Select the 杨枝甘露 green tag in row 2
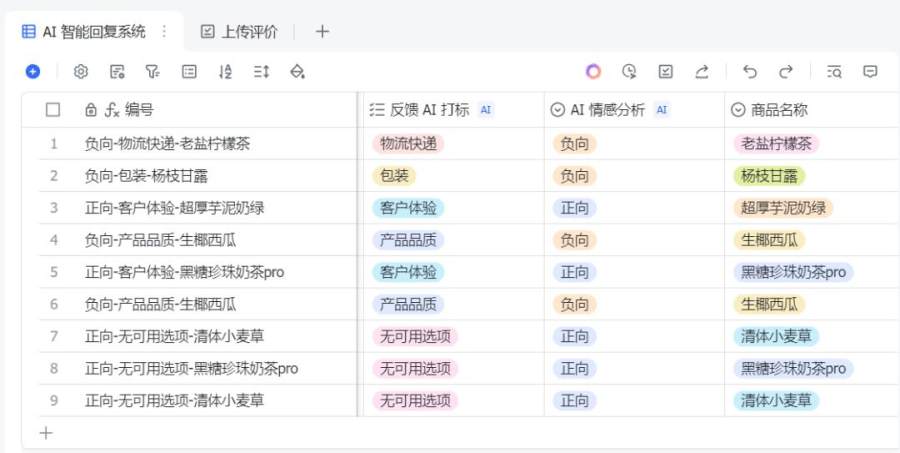 pos(768,176)
